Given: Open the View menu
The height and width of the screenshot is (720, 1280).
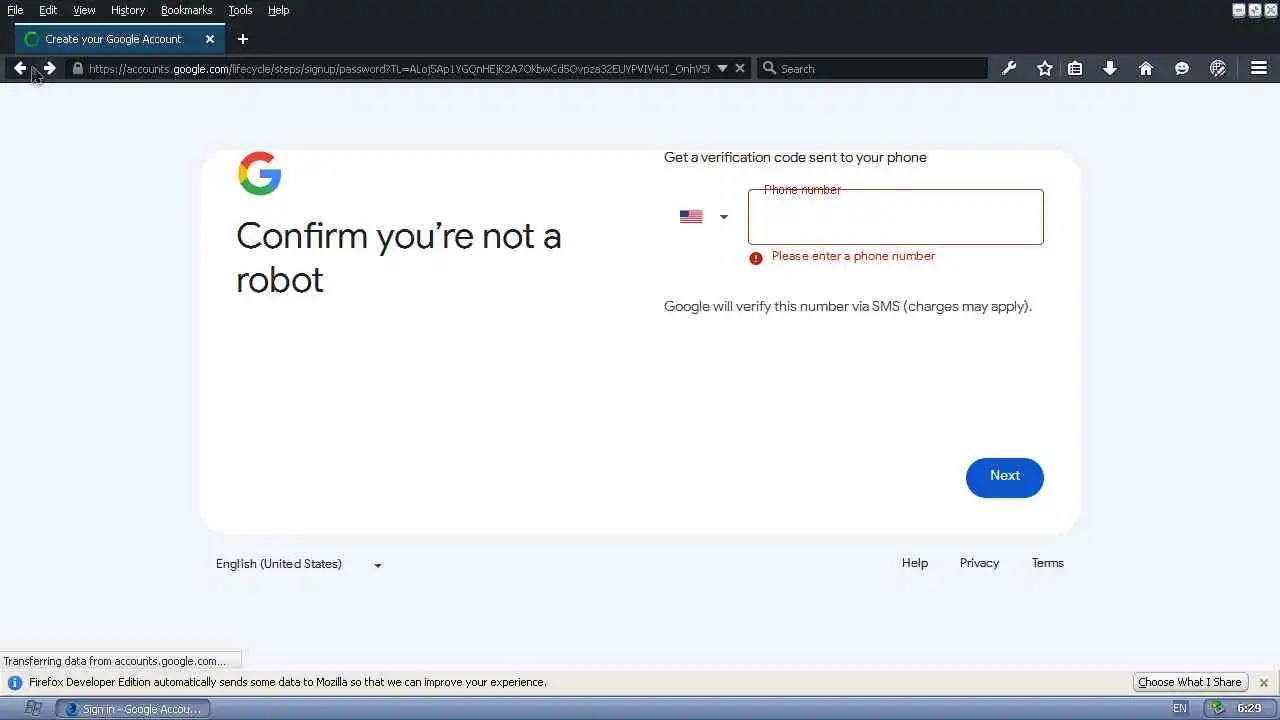Looking at the screenshot, I should coord(84,10).
